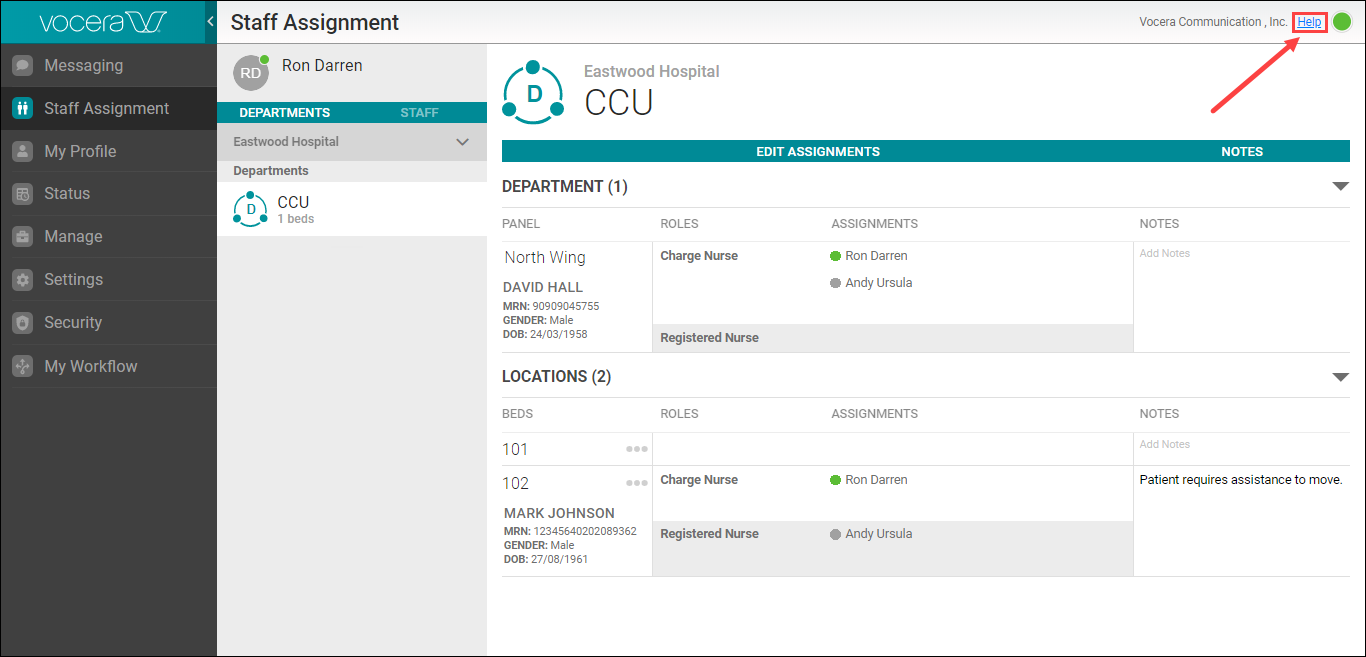Click the Security shield icon
The image size is (1366, 657).
point(22,323)
